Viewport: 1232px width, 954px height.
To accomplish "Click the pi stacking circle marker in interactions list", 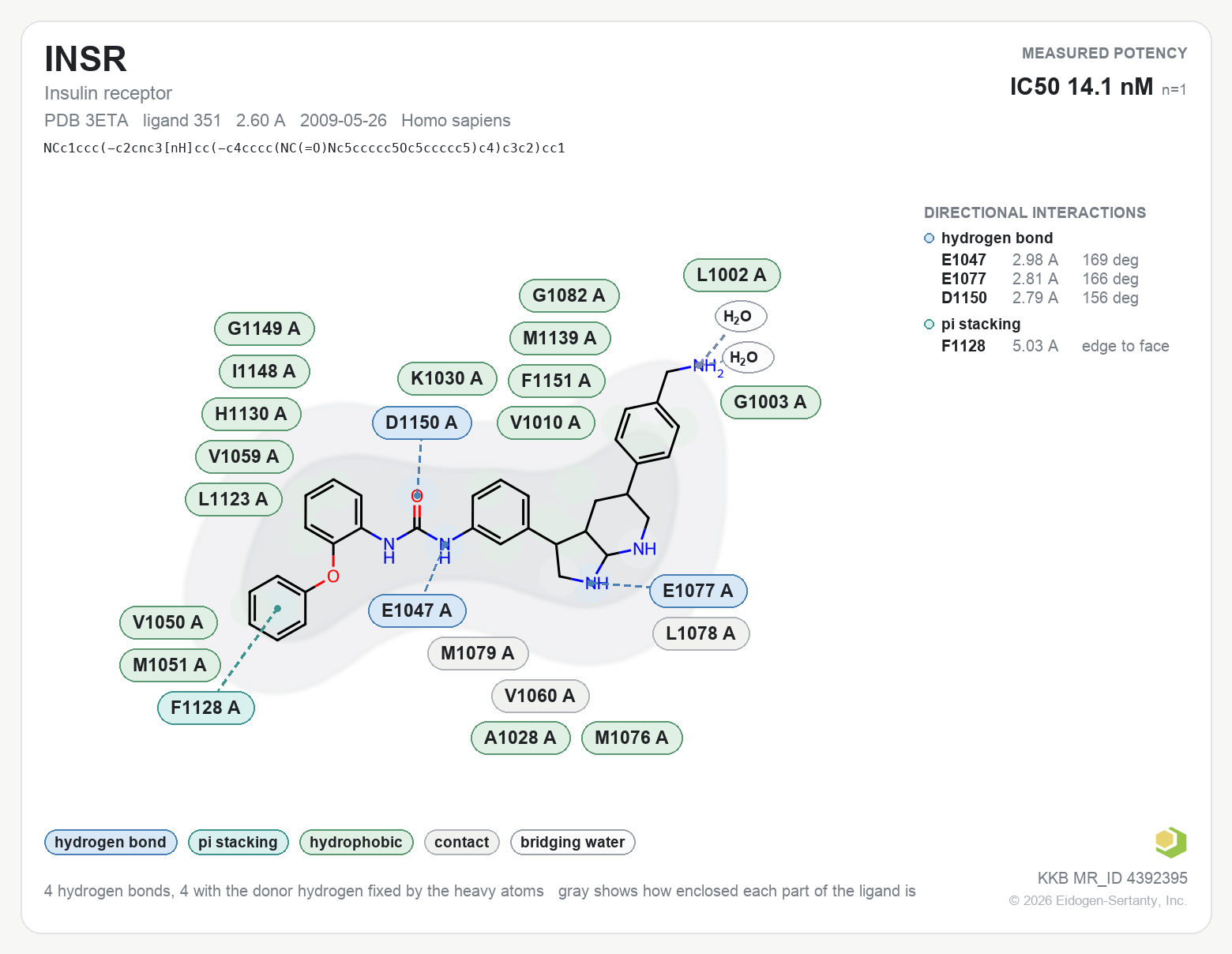I will [930, 325].
